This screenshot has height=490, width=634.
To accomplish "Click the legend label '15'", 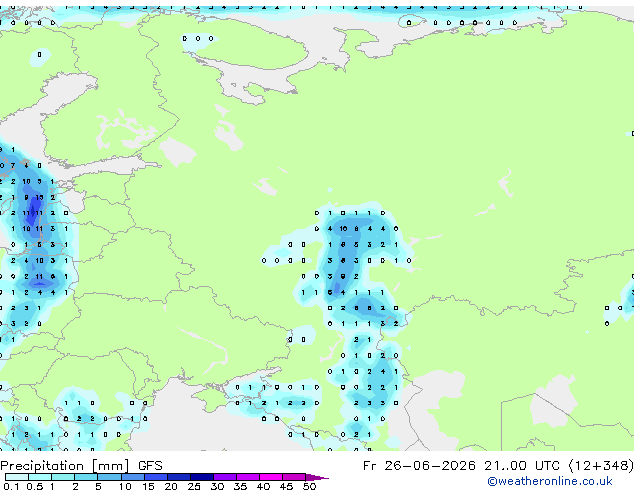I will 148,486.
